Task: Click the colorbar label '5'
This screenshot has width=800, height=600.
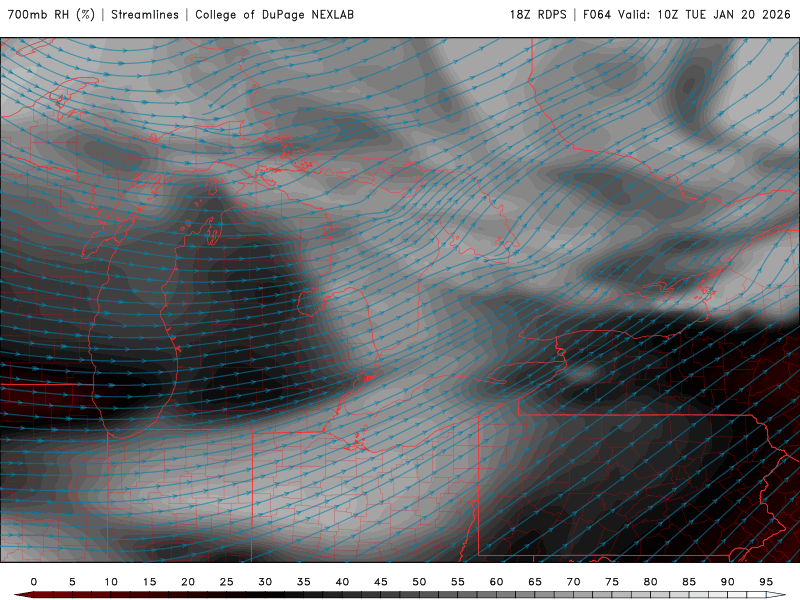Action: 72,582
